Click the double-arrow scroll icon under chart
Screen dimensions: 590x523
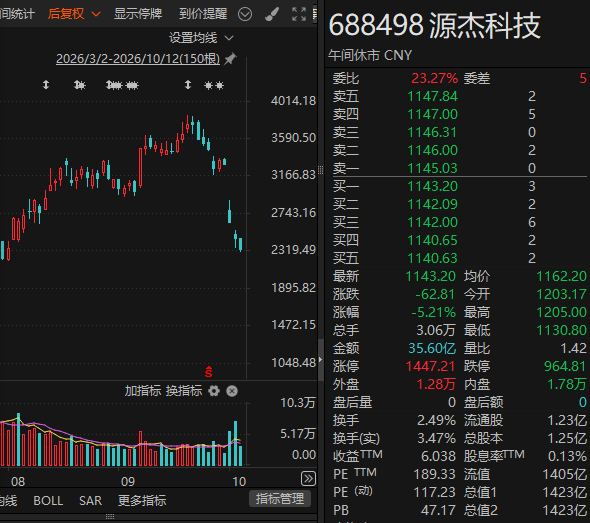[x=308, y=479]
